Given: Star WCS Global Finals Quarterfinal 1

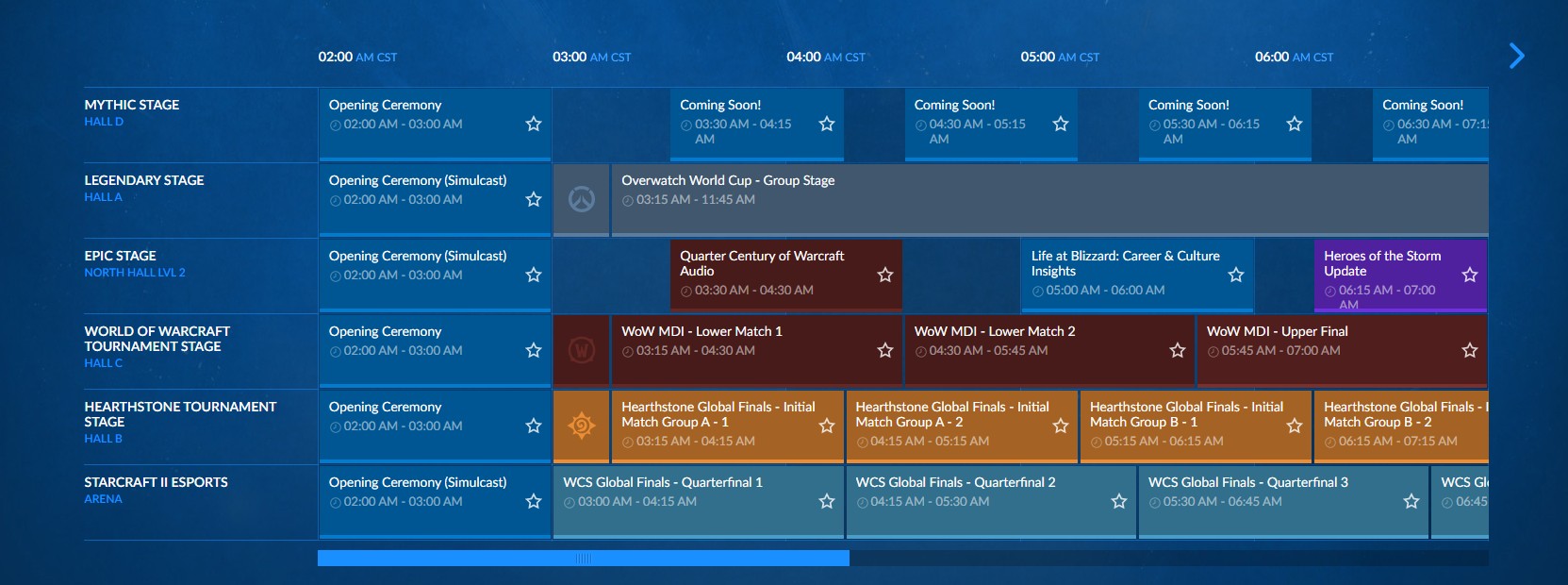Looking at the screenshot, I should click(x=827, y=501).
